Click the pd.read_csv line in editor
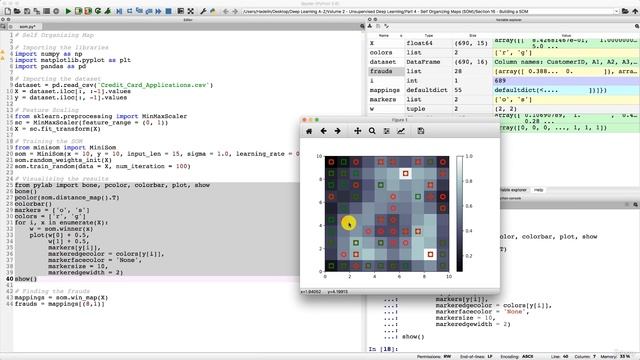This screenshot has width=640, height=360. click(x=114, y=85)
